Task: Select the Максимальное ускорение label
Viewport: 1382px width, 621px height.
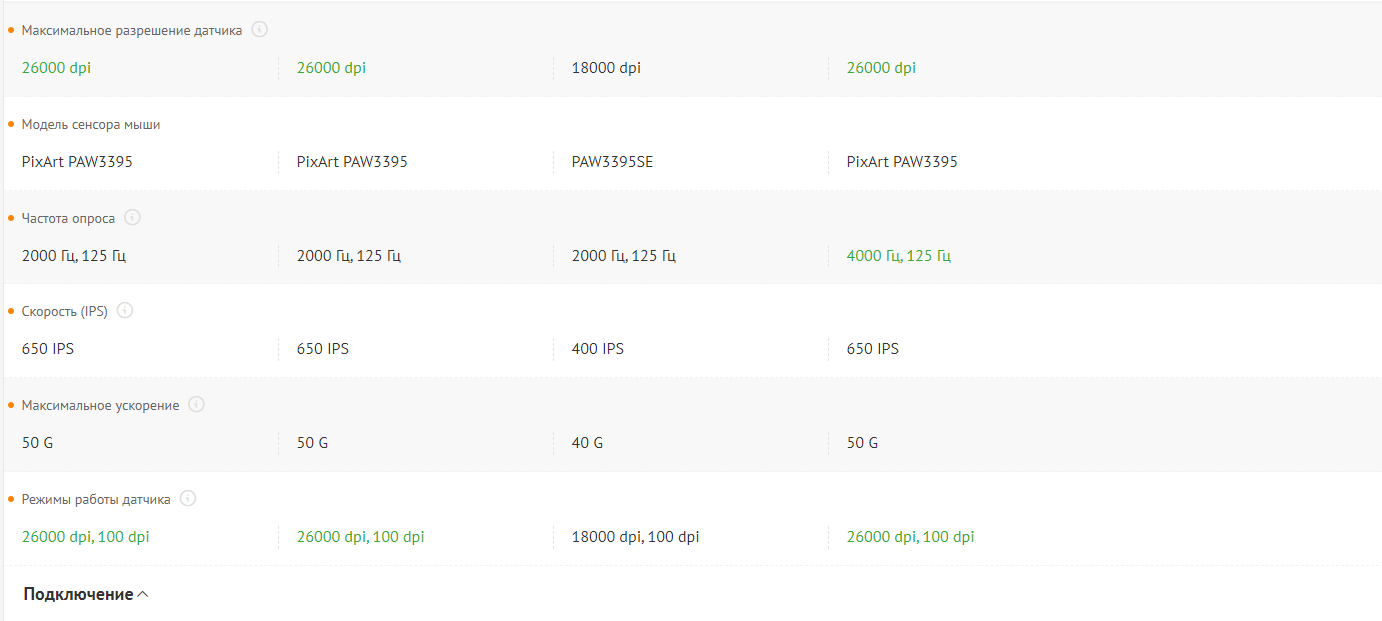Action: click(x=101, y=405)
